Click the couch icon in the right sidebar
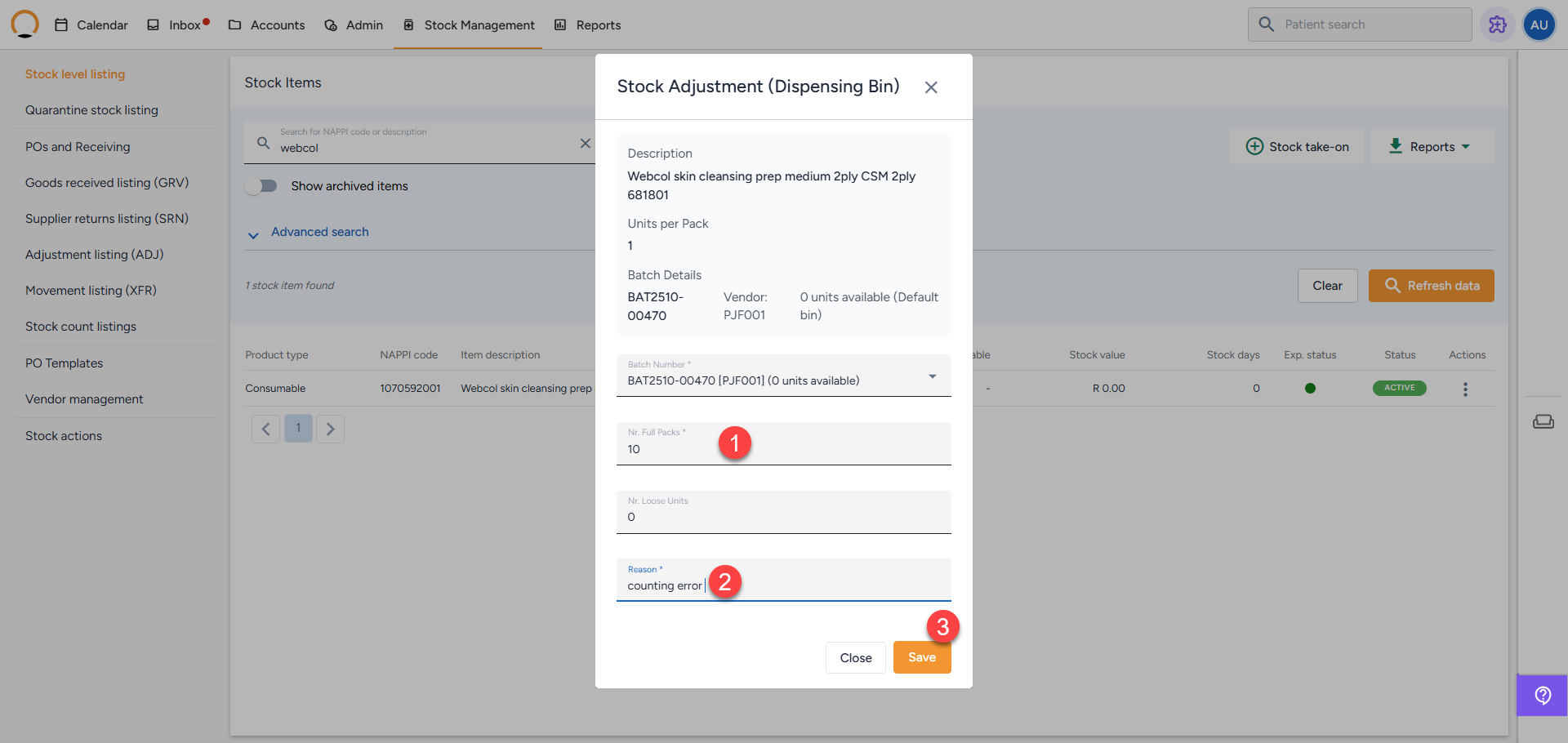 tap(1543, 421)
